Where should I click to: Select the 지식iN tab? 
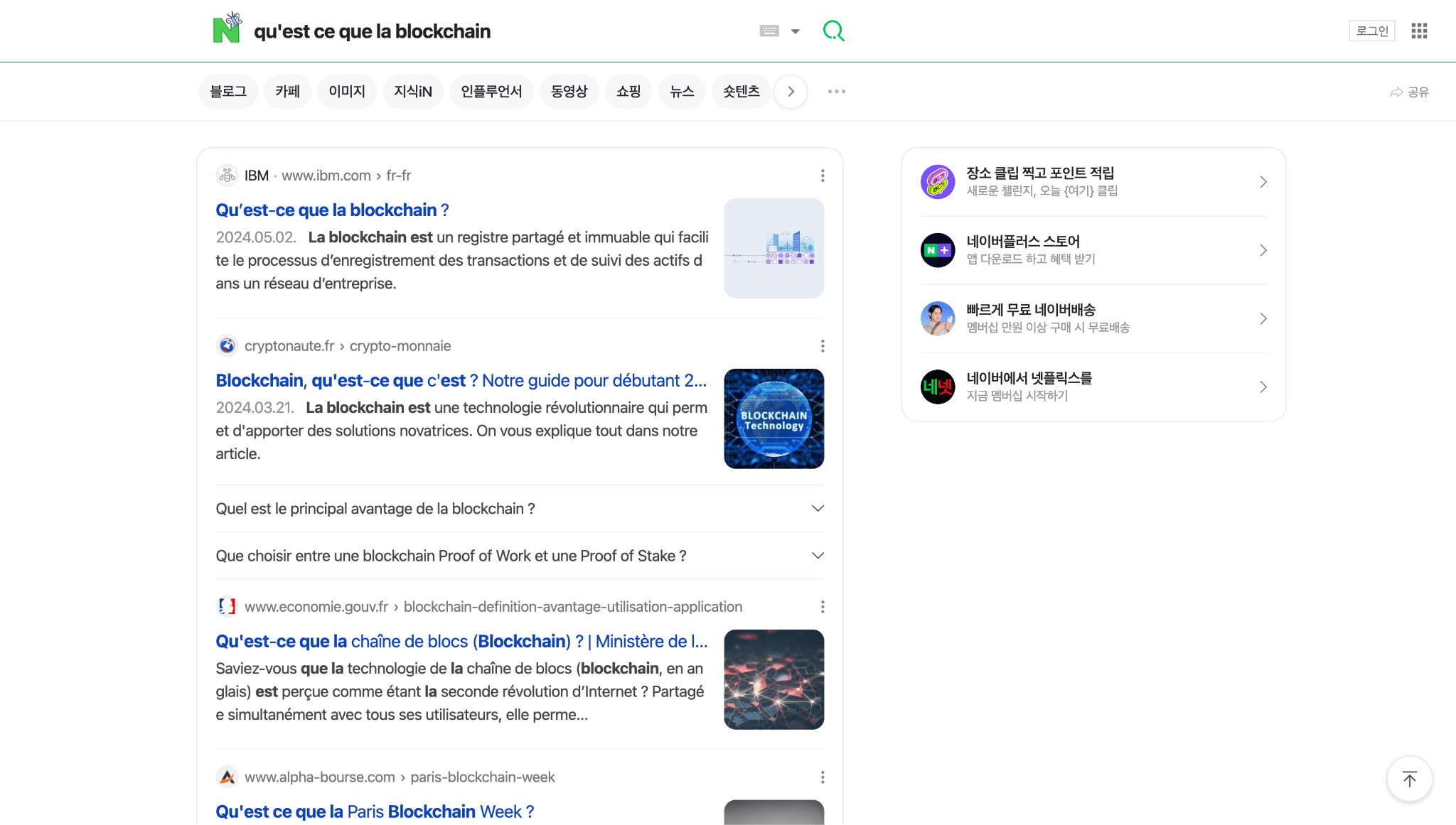[x=413, y=92]
